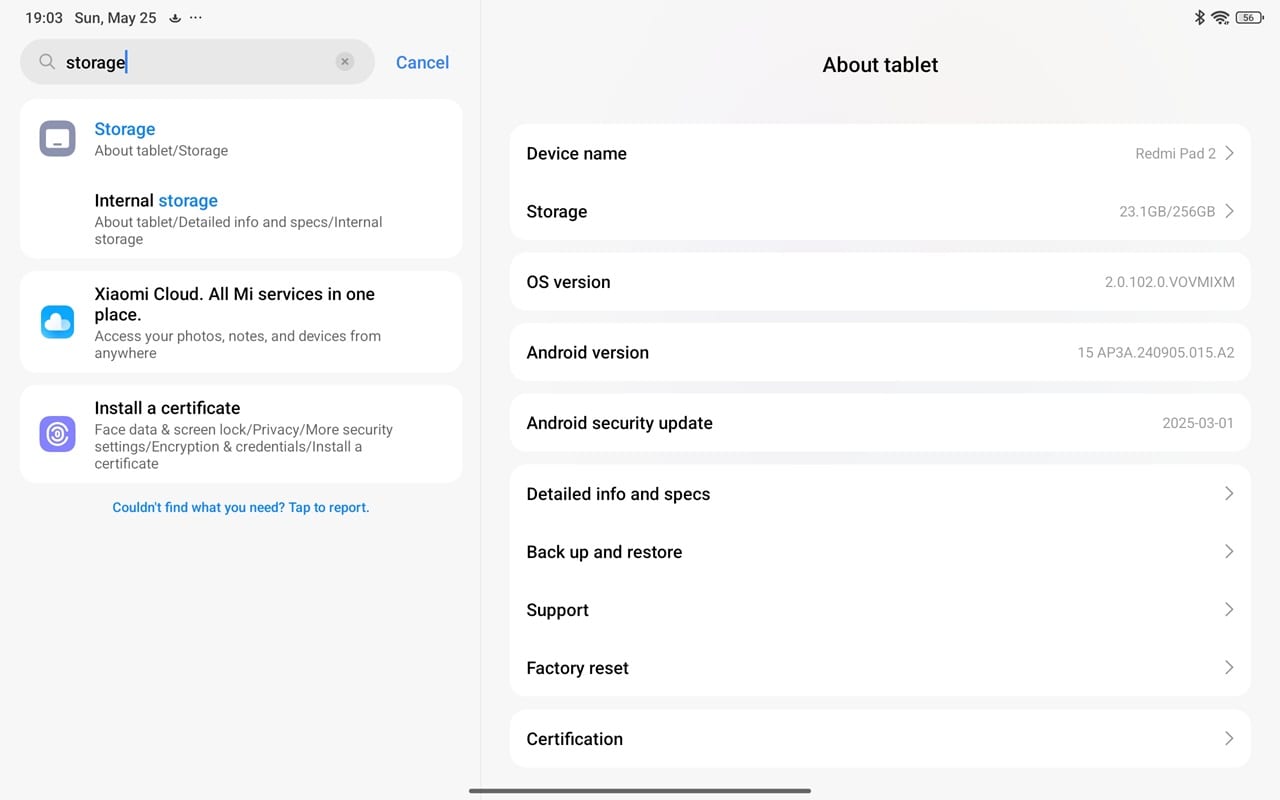Tap the Android version row

[x=880, y=352]
